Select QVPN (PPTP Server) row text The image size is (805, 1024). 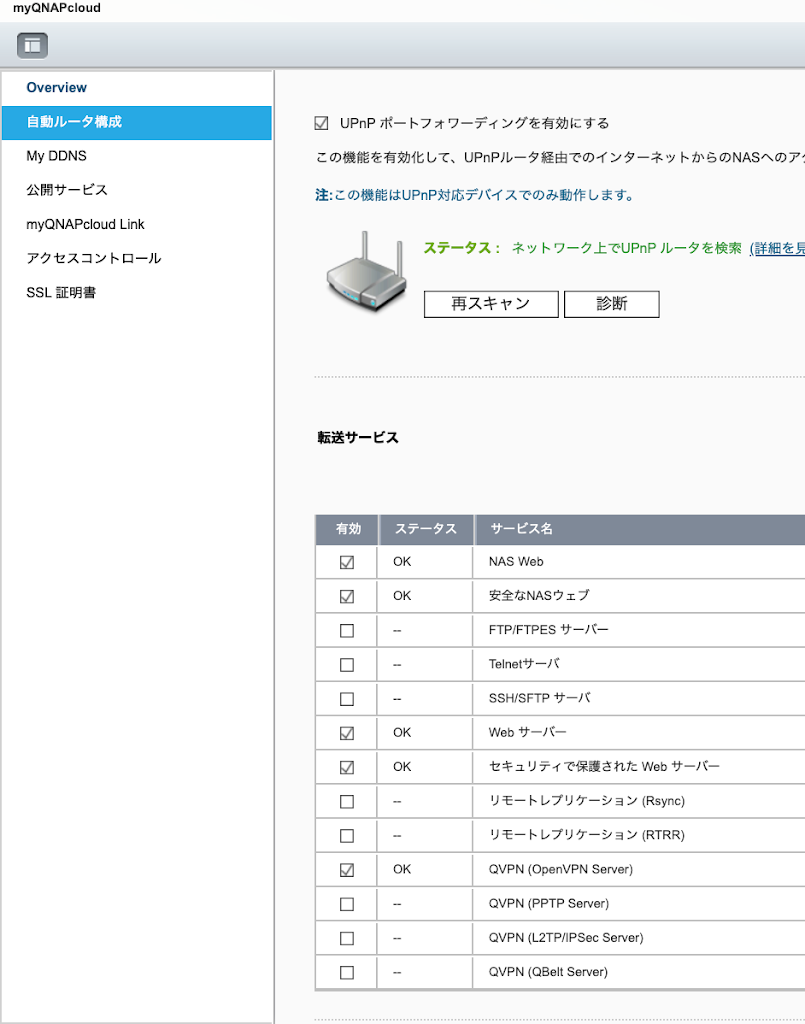549,903
